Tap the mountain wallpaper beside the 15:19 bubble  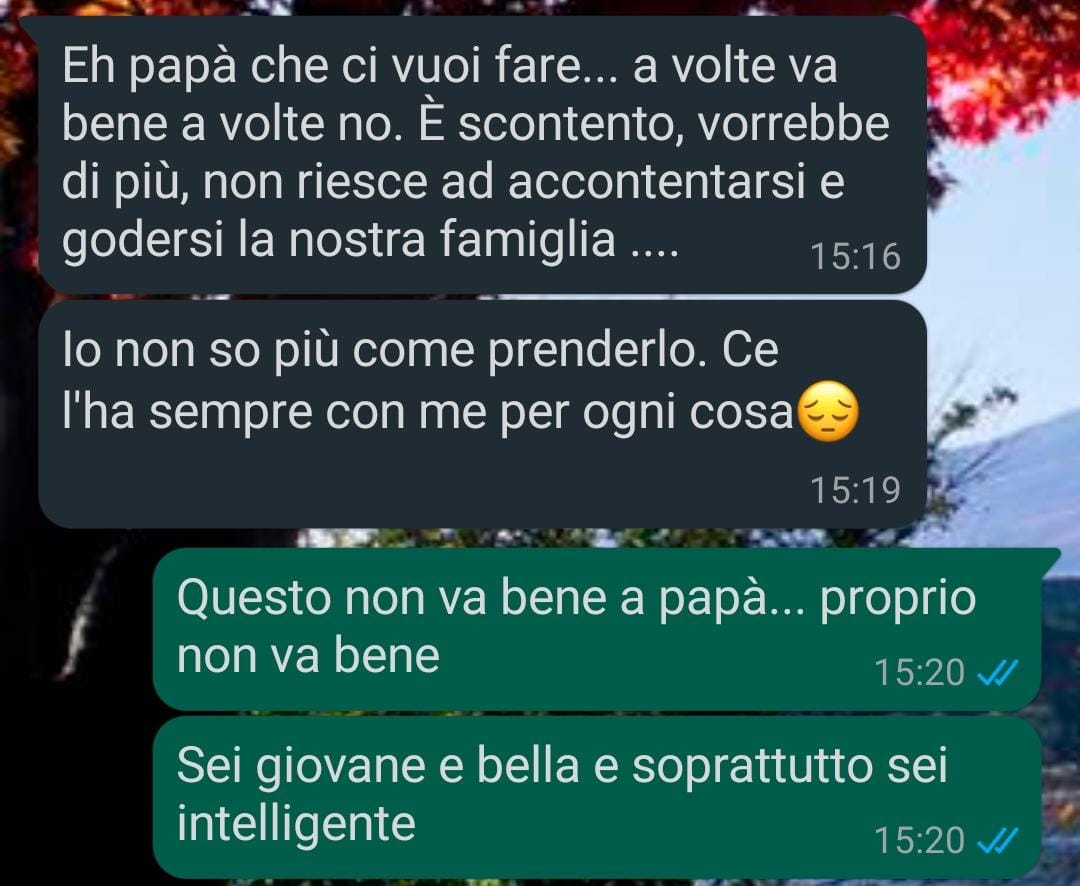click(x=1006, y=475)
